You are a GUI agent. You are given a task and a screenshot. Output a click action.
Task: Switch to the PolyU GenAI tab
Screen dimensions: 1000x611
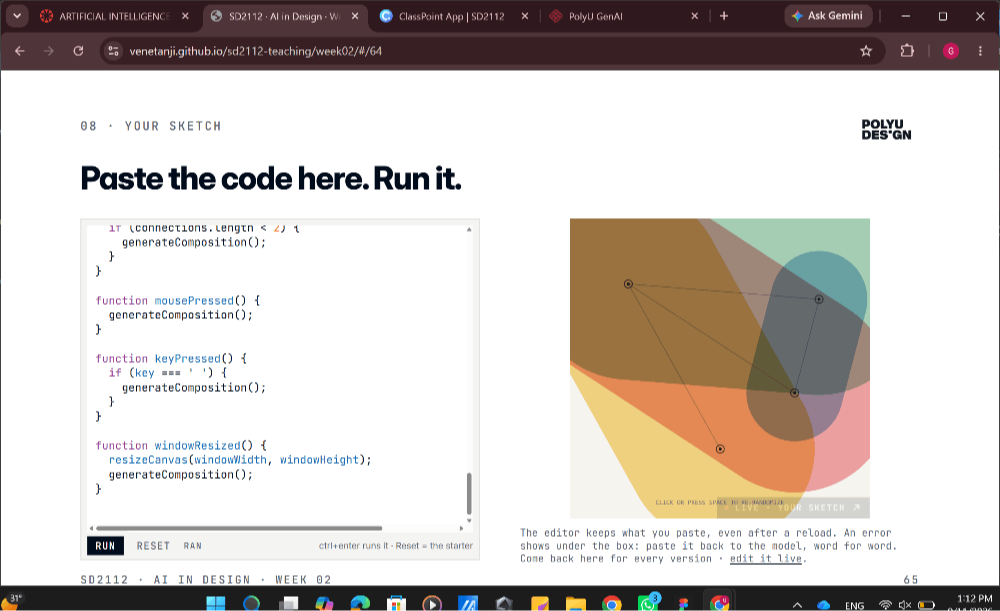[x=624, y=16]
